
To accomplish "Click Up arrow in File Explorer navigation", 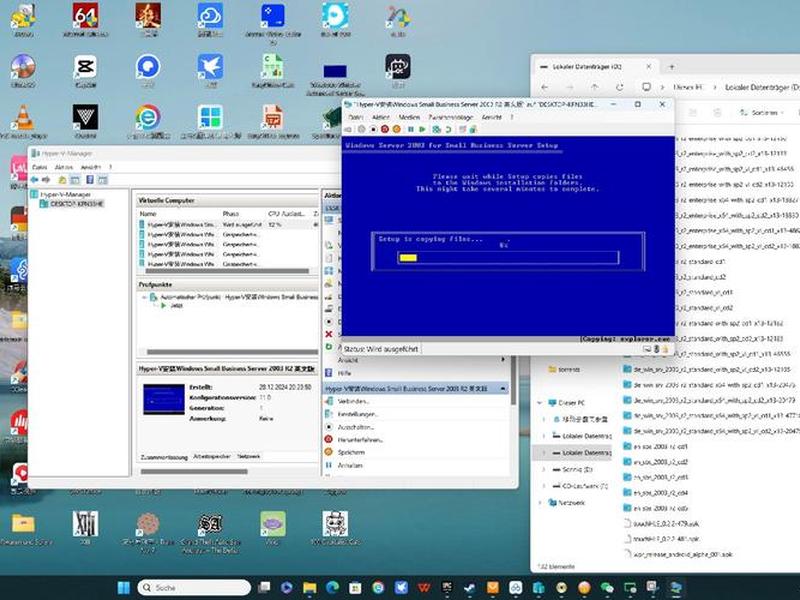I will coord(594,87).
